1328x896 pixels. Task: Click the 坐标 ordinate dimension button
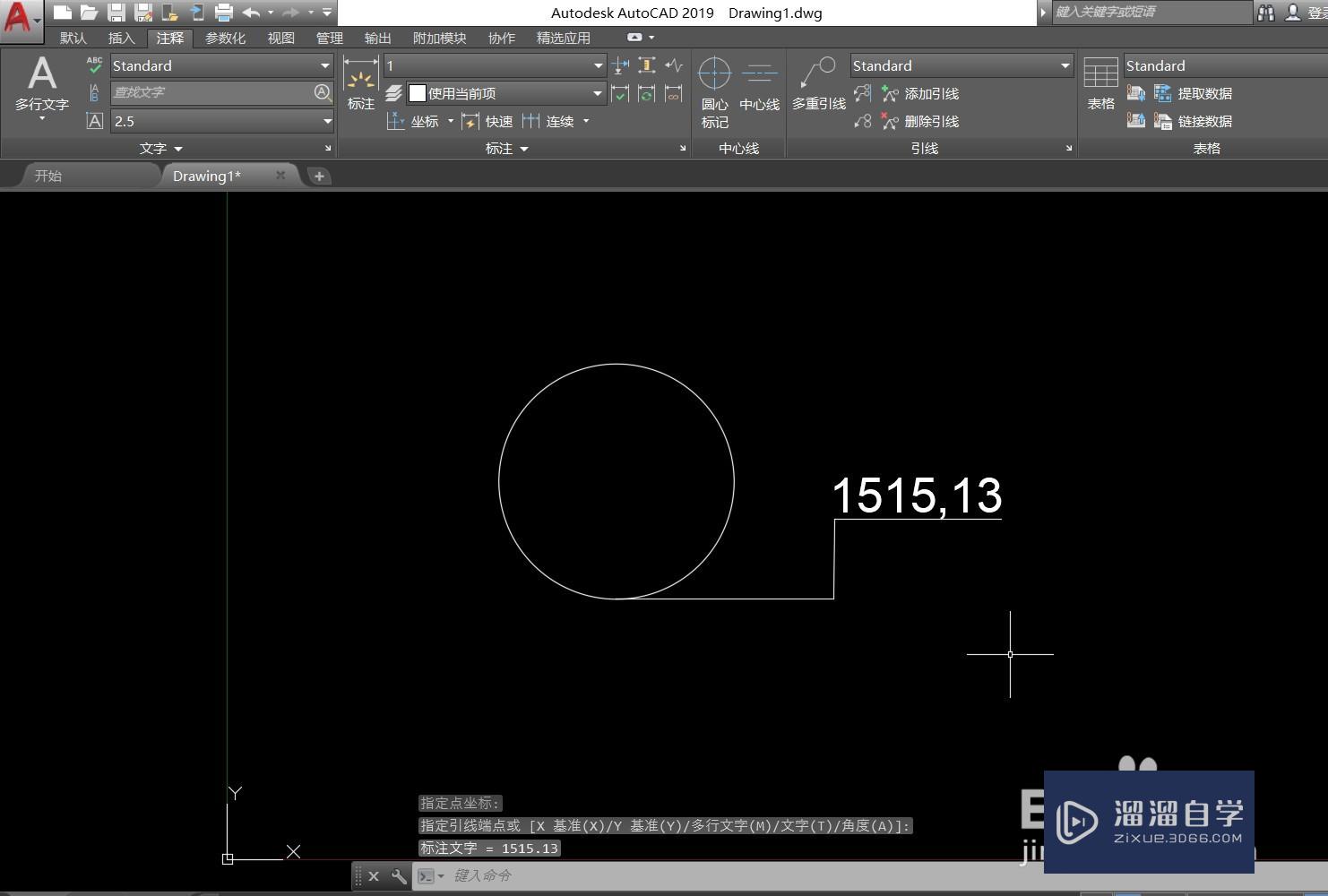(x=413, y=121)
